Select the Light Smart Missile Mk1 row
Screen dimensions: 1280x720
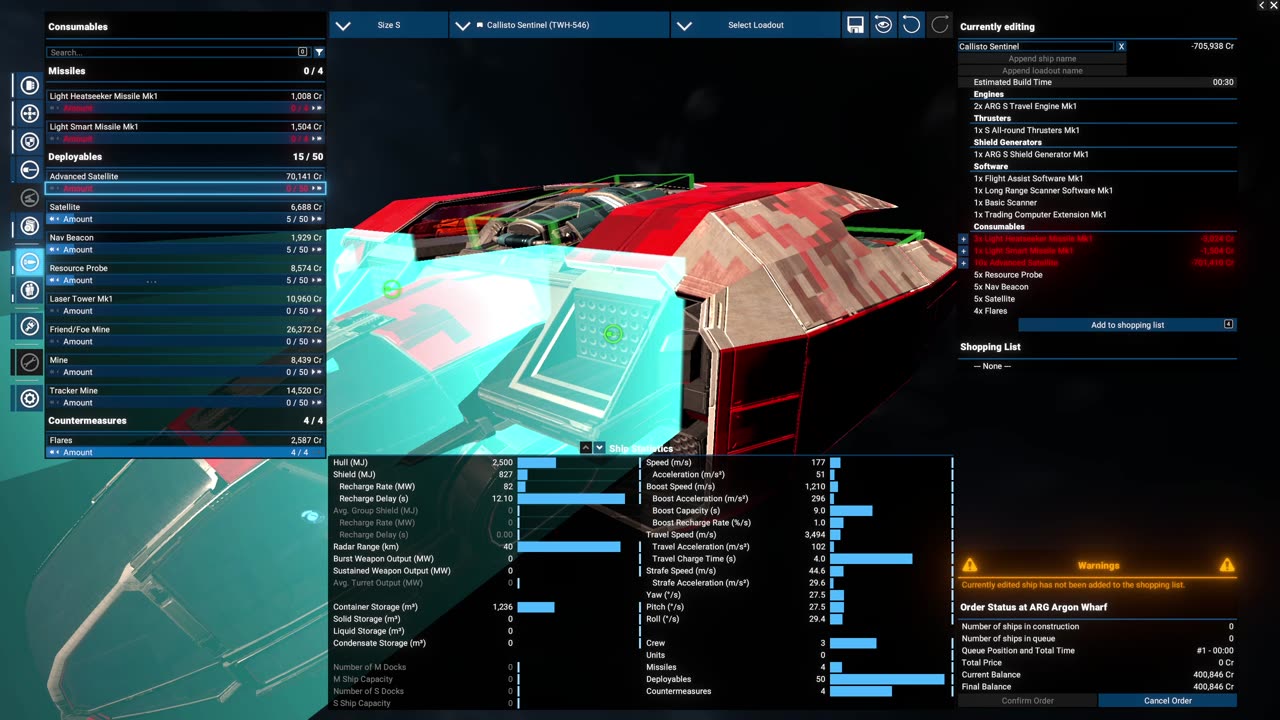185,127
